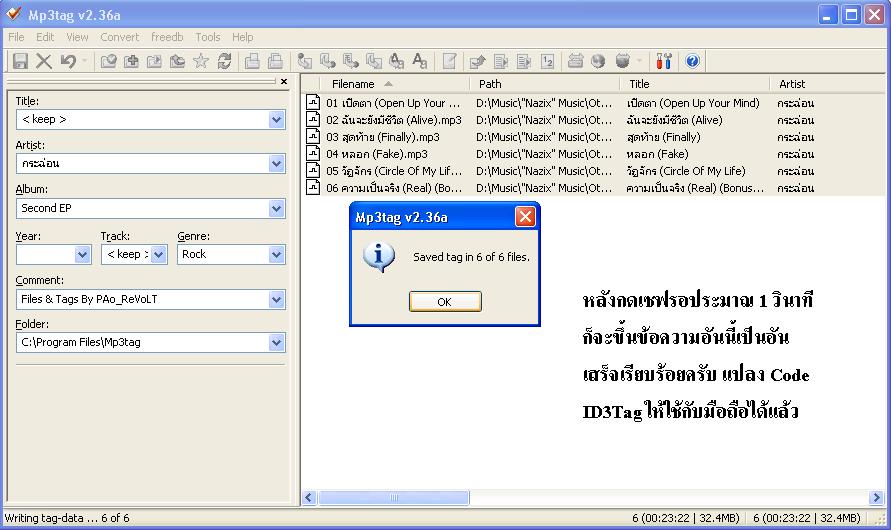
Task: Open Options with the red and blue tools icon
Action: click(664, 61)
